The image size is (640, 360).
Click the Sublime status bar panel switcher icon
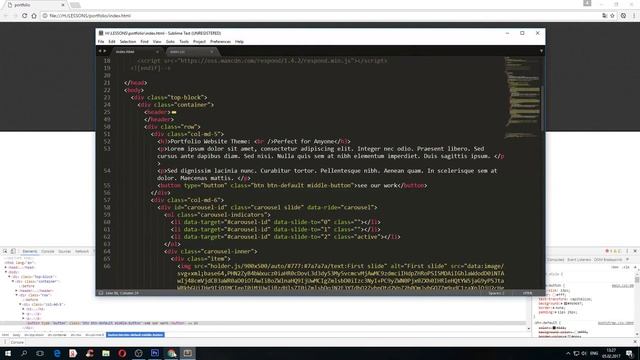tap(101, 293)
